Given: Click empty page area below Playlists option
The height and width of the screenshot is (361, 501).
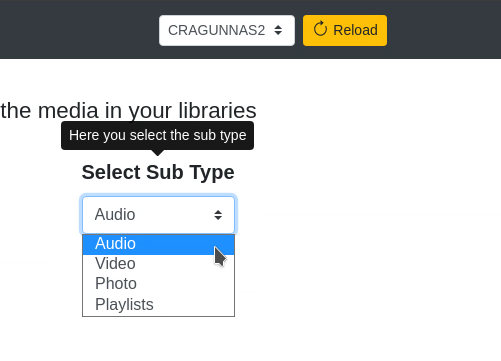Looking at the screenshot, I should point(158,338).
